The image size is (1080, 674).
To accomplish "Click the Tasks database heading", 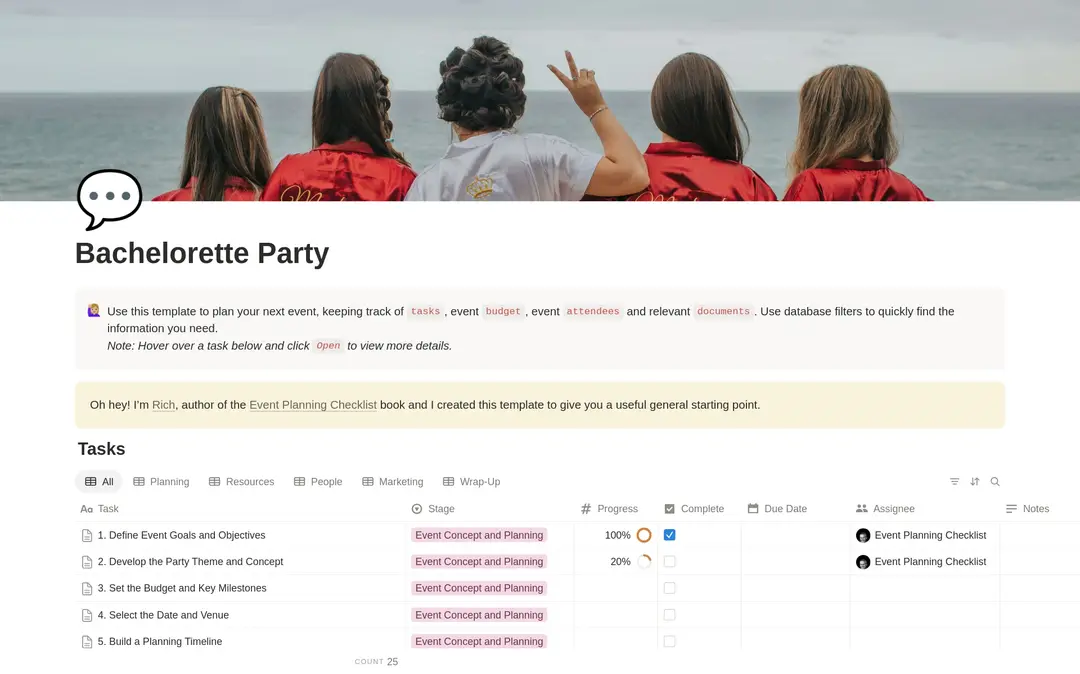I will point(101,449).
